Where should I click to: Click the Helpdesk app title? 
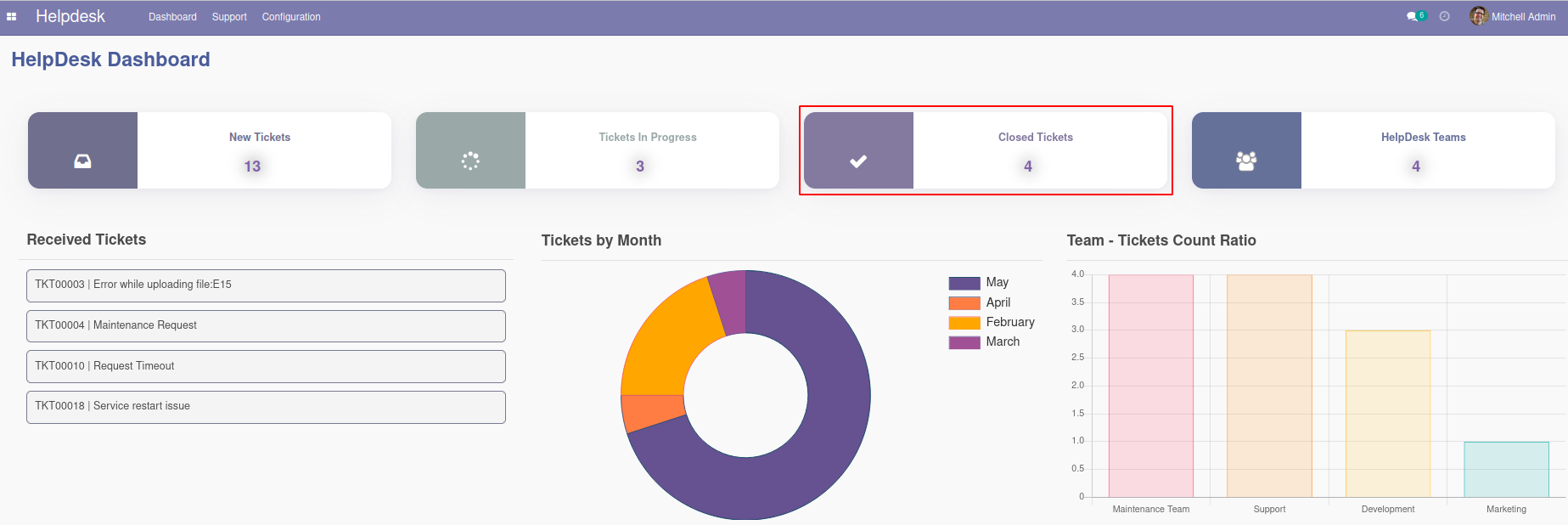coord(70,16)
